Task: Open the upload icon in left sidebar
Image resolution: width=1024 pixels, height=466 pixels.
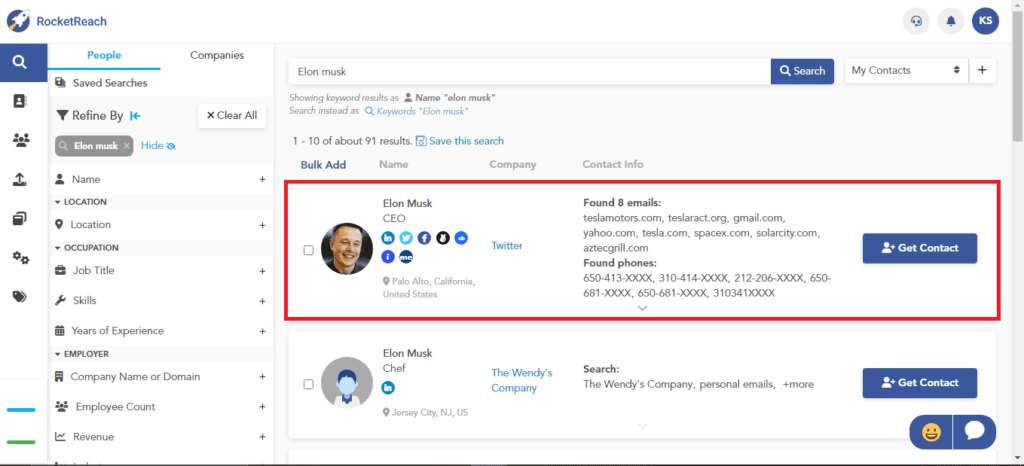Action: click(x=19, y=179)
